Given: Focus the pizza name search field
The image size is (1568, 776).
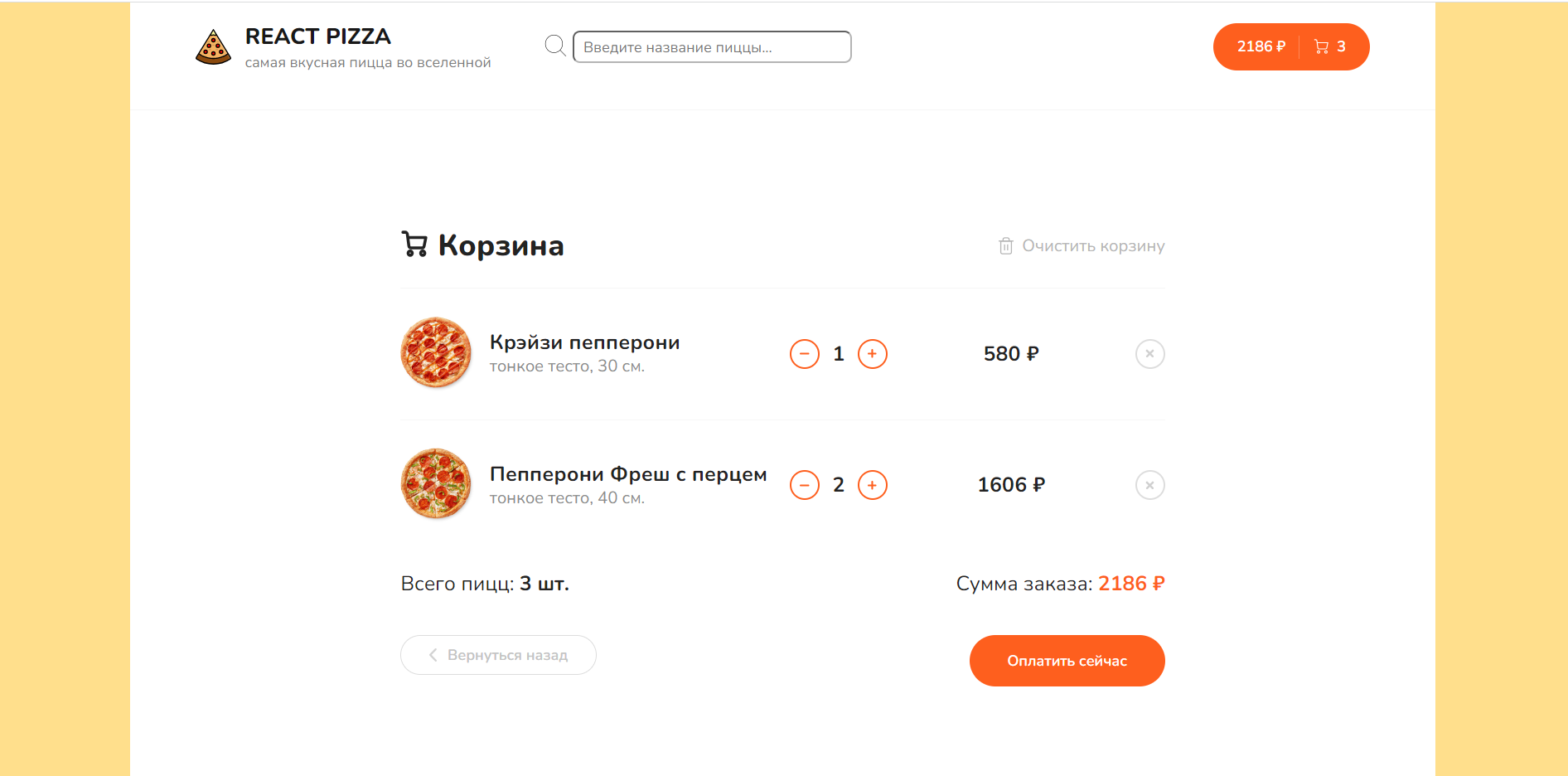Looking at the screenshot, I should click(712, 46).
